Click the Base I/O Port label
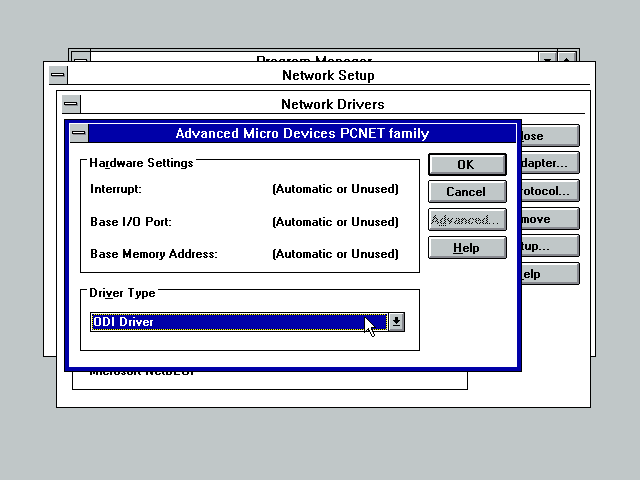This screenshot has width=640, height=480. [x=131, y=222]
